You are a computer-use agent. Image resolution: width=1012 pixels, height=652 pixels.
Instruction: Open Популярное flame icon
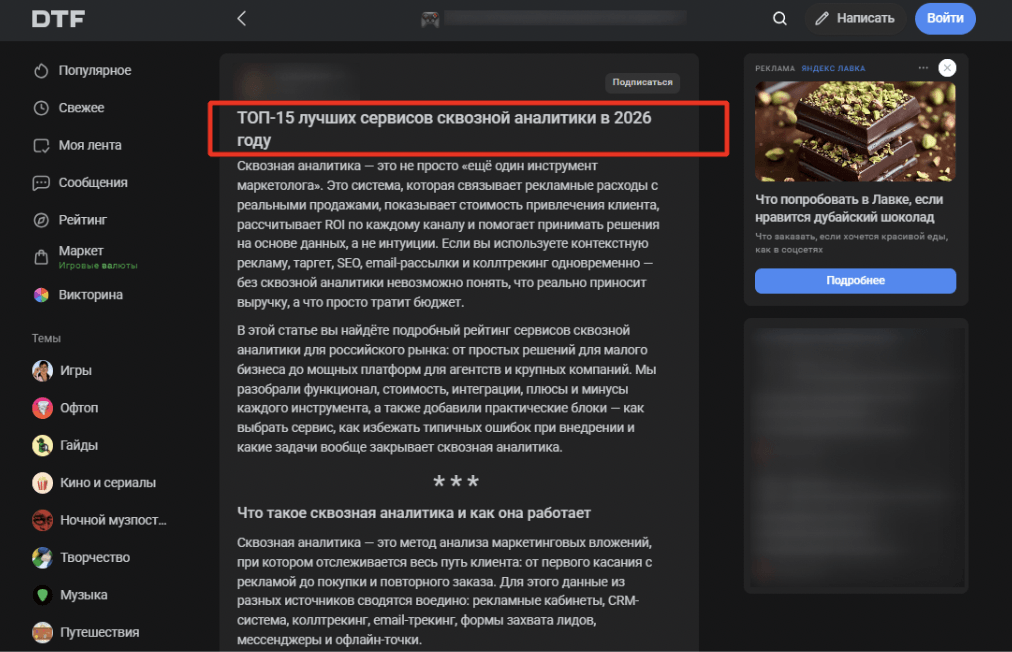point(41,71)
